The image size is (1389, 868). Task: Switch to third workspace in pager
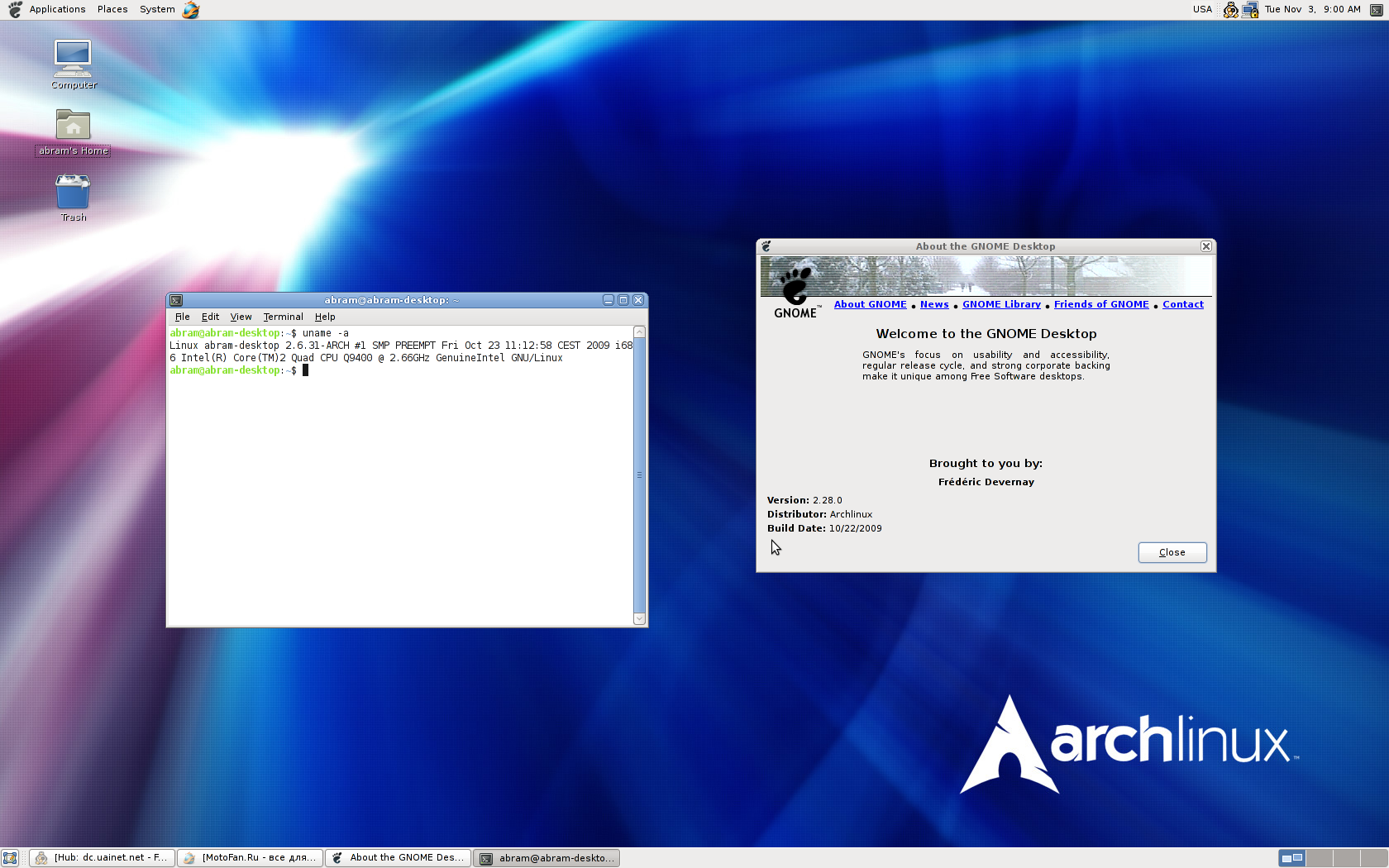click(x=1346, y=858)
